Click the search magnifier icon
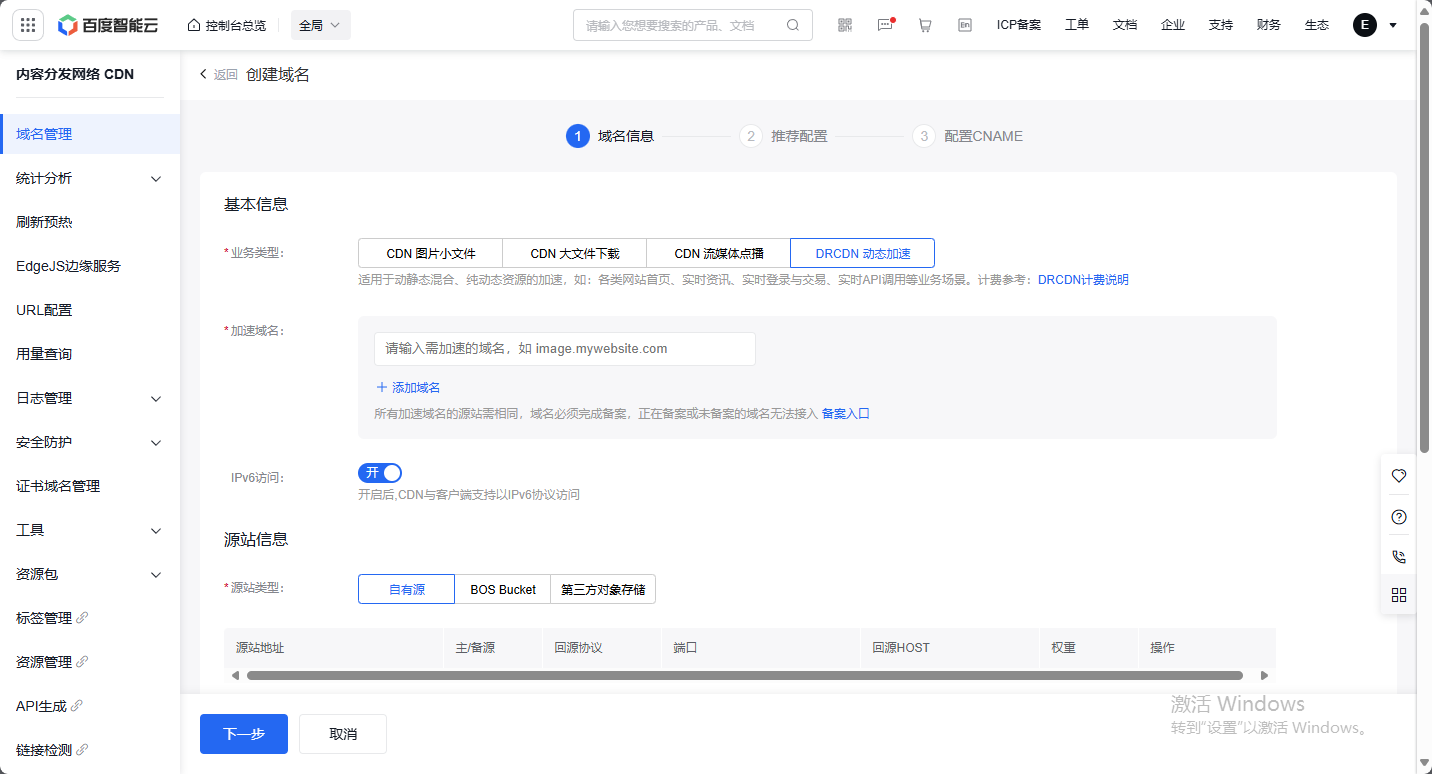 tap(793, 25)
